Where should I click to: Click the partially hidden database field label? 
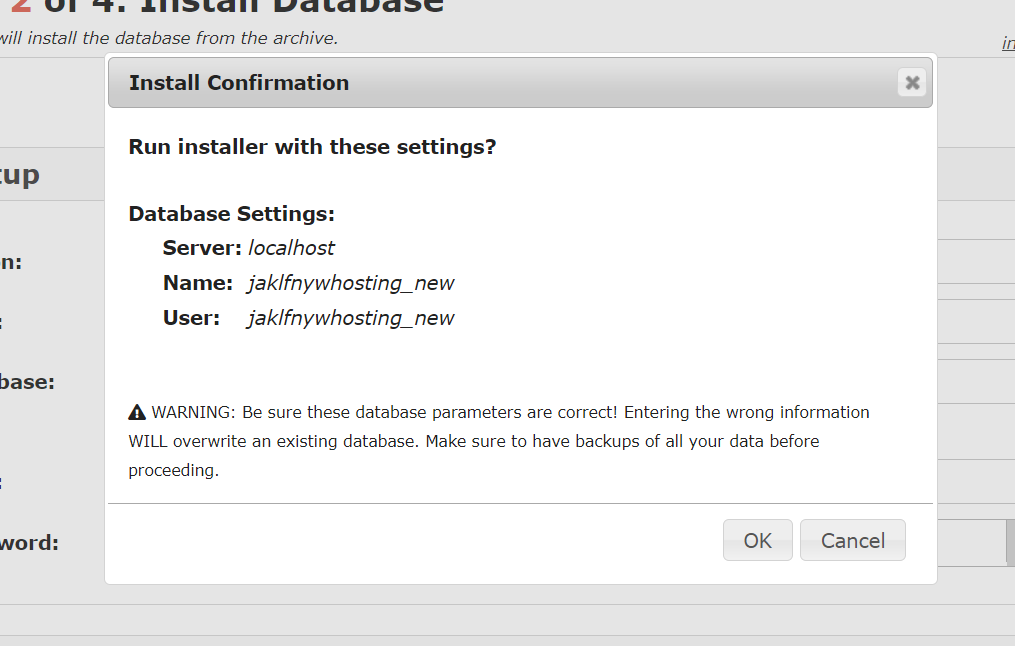point(28,382)
